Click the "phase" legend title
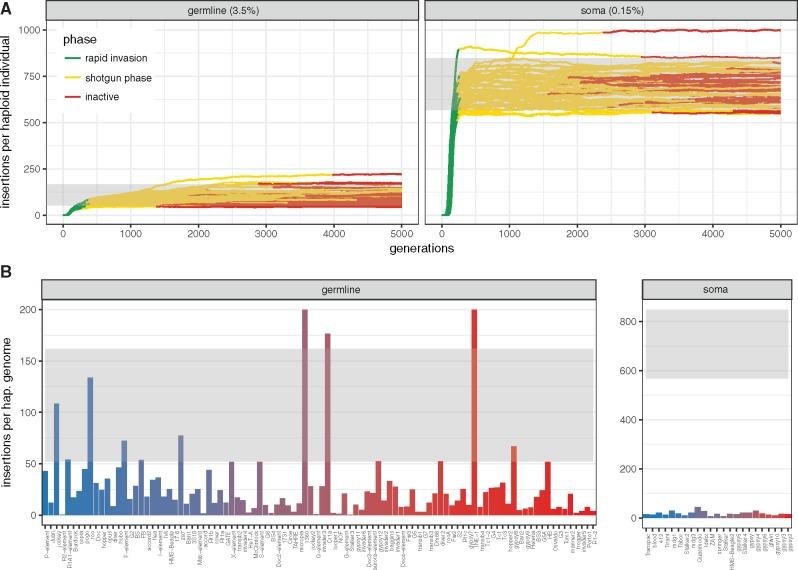This screenshot has width=798, height=570. [79, 41]
